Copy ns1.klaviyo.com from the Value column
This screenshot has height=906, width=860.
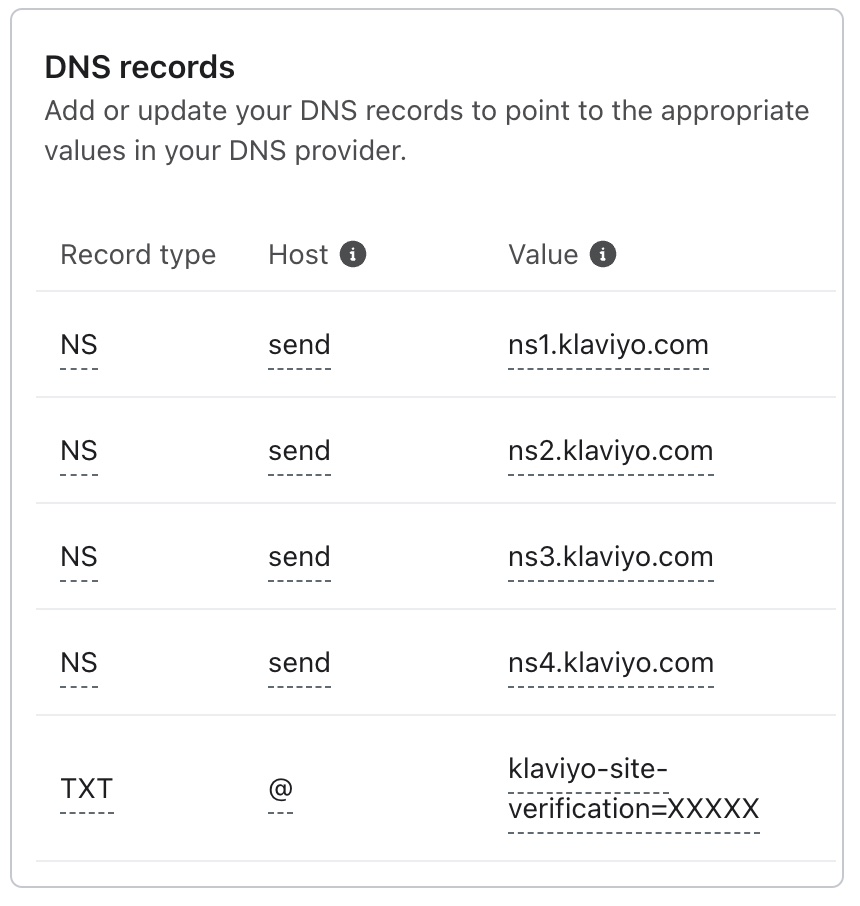coord(607,344)
